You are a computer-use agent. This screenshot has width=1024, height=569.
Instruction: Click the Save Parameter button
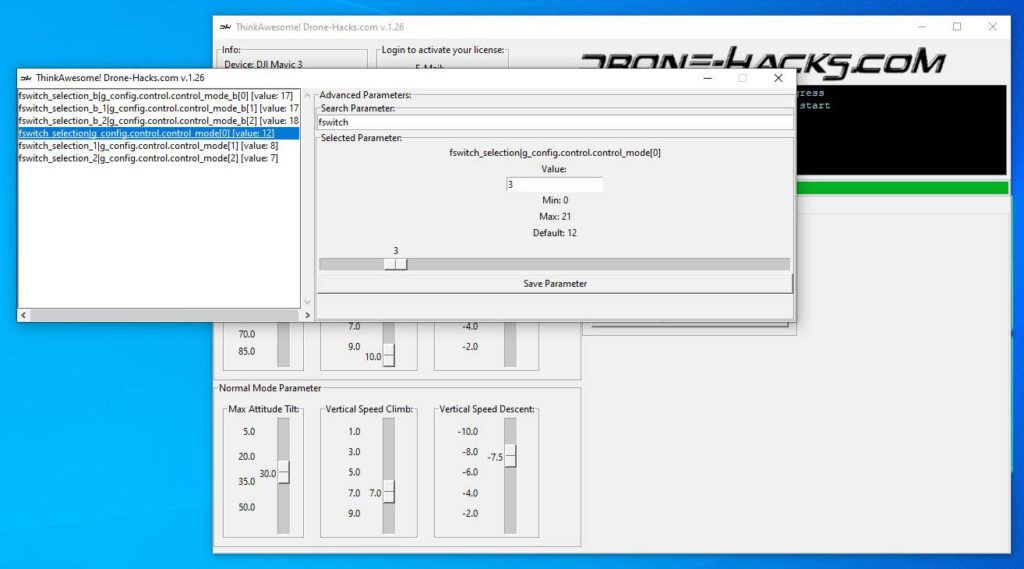click(554, 284)
